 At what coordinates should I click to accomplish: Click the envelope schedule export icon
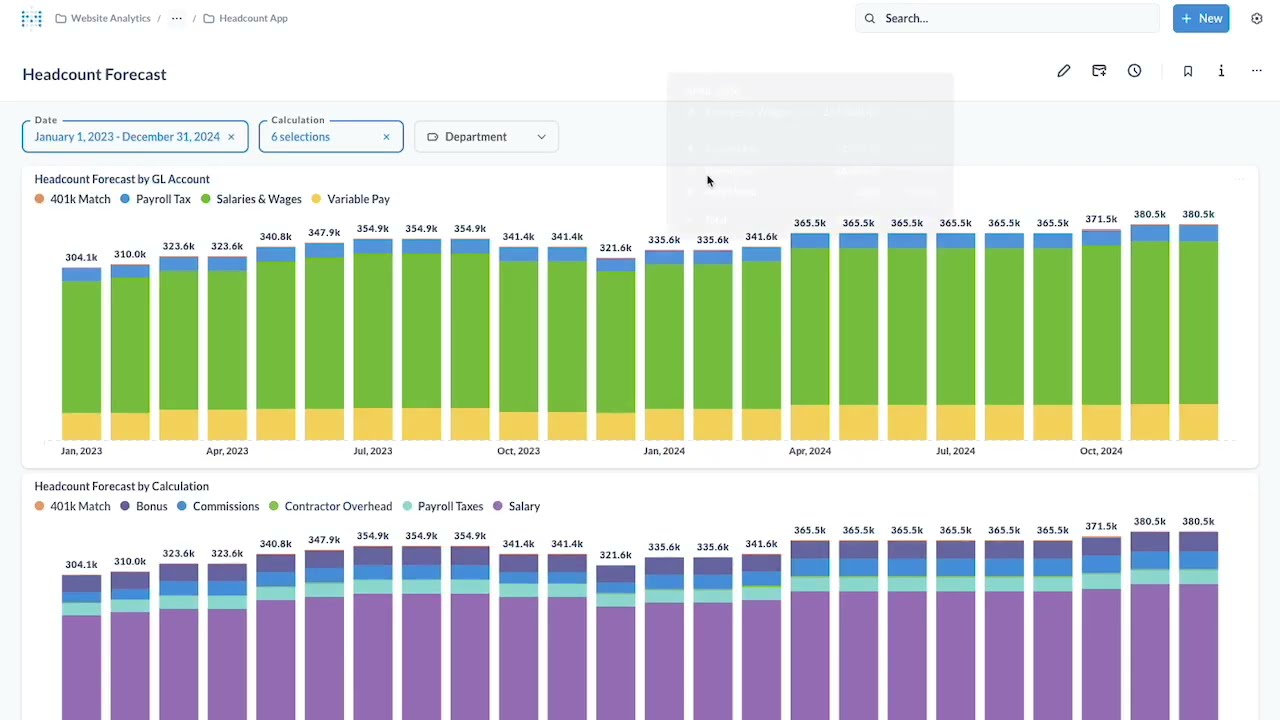point(1099,71)
